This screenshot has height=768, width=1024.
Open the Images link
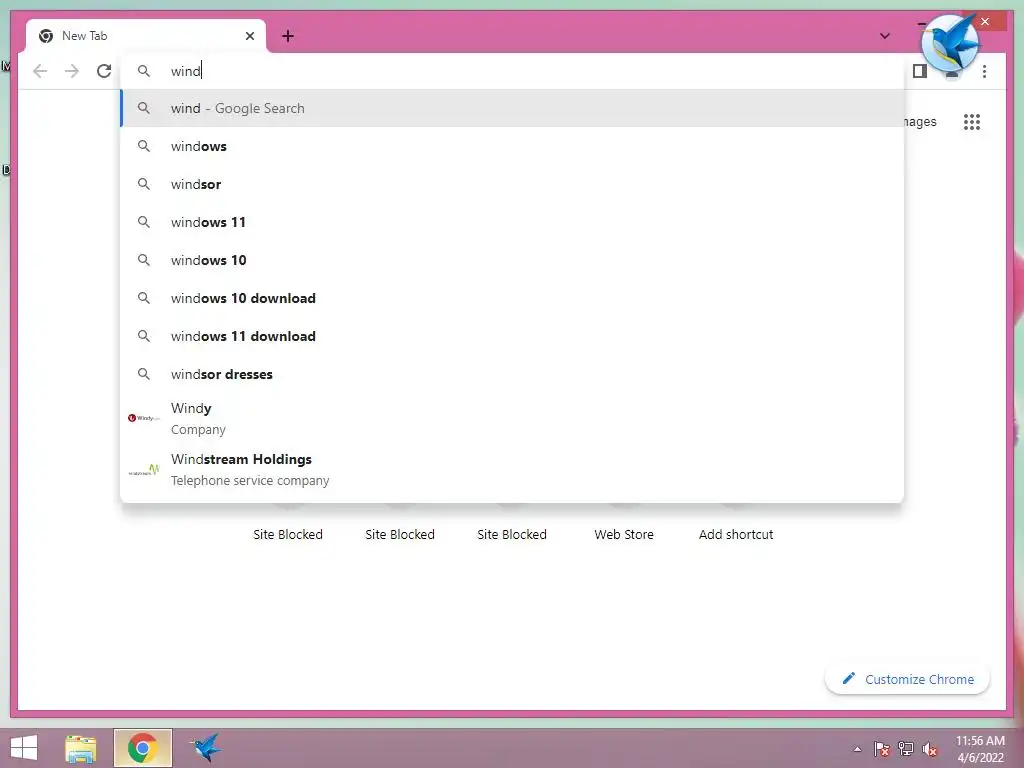(920, 121)
